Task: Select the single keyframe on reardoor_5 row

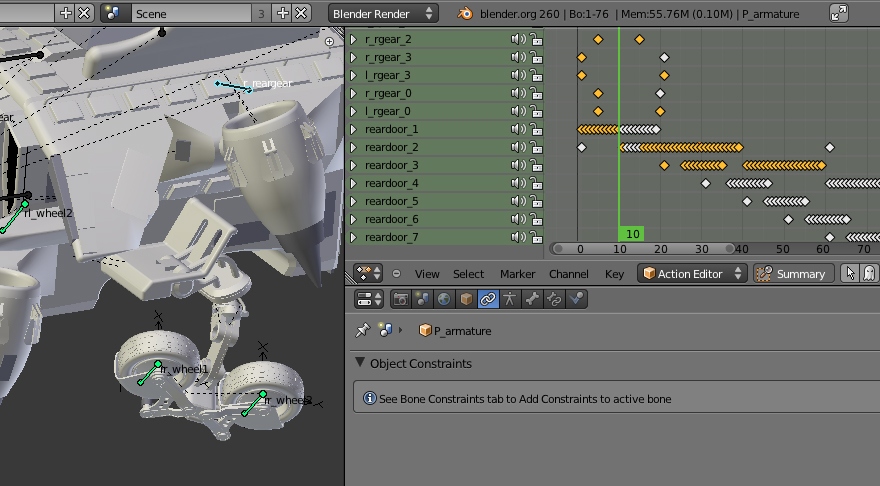Action: point(747,201)
